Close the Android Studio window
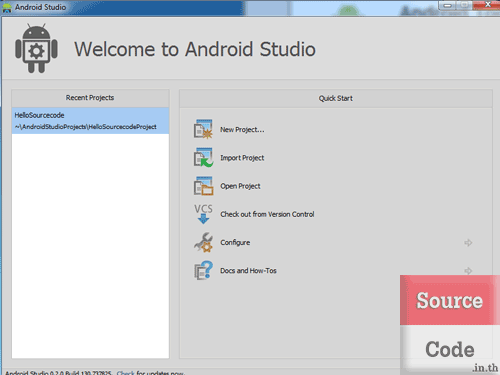Image resolution: width=500 pixels, height=375 pixels. [486, 5]
